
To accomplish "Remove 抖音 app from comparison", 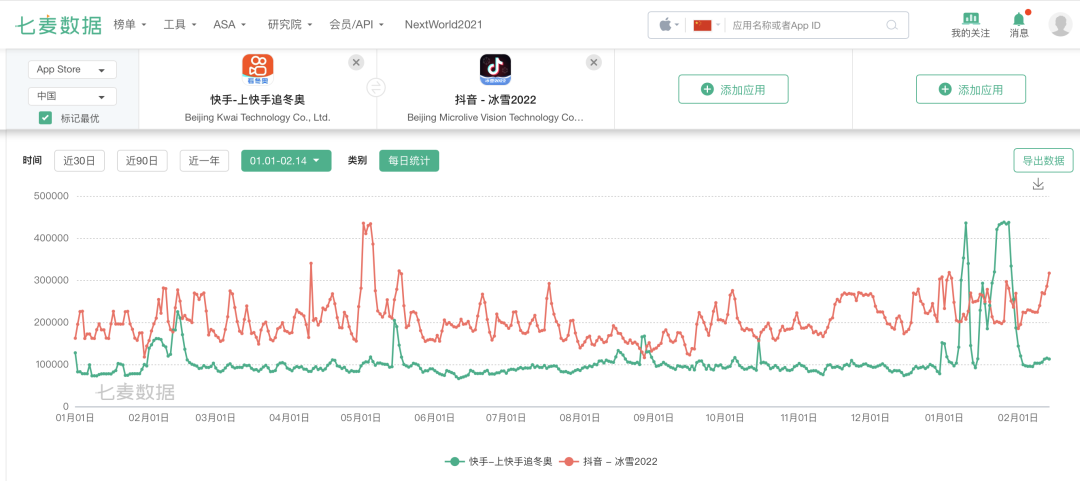I will point(593,62).
